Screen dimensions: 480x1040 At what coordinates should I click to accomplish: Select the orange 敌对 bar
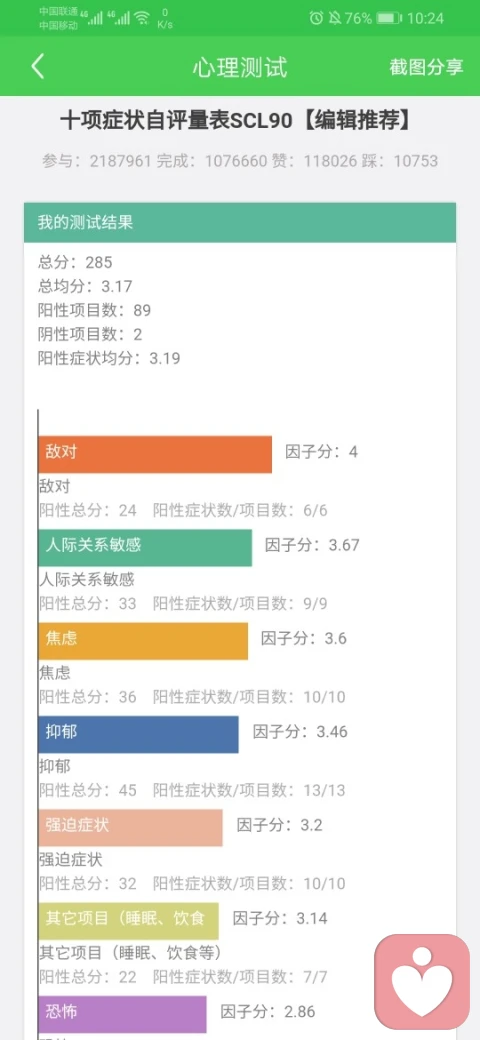point(155,454)
